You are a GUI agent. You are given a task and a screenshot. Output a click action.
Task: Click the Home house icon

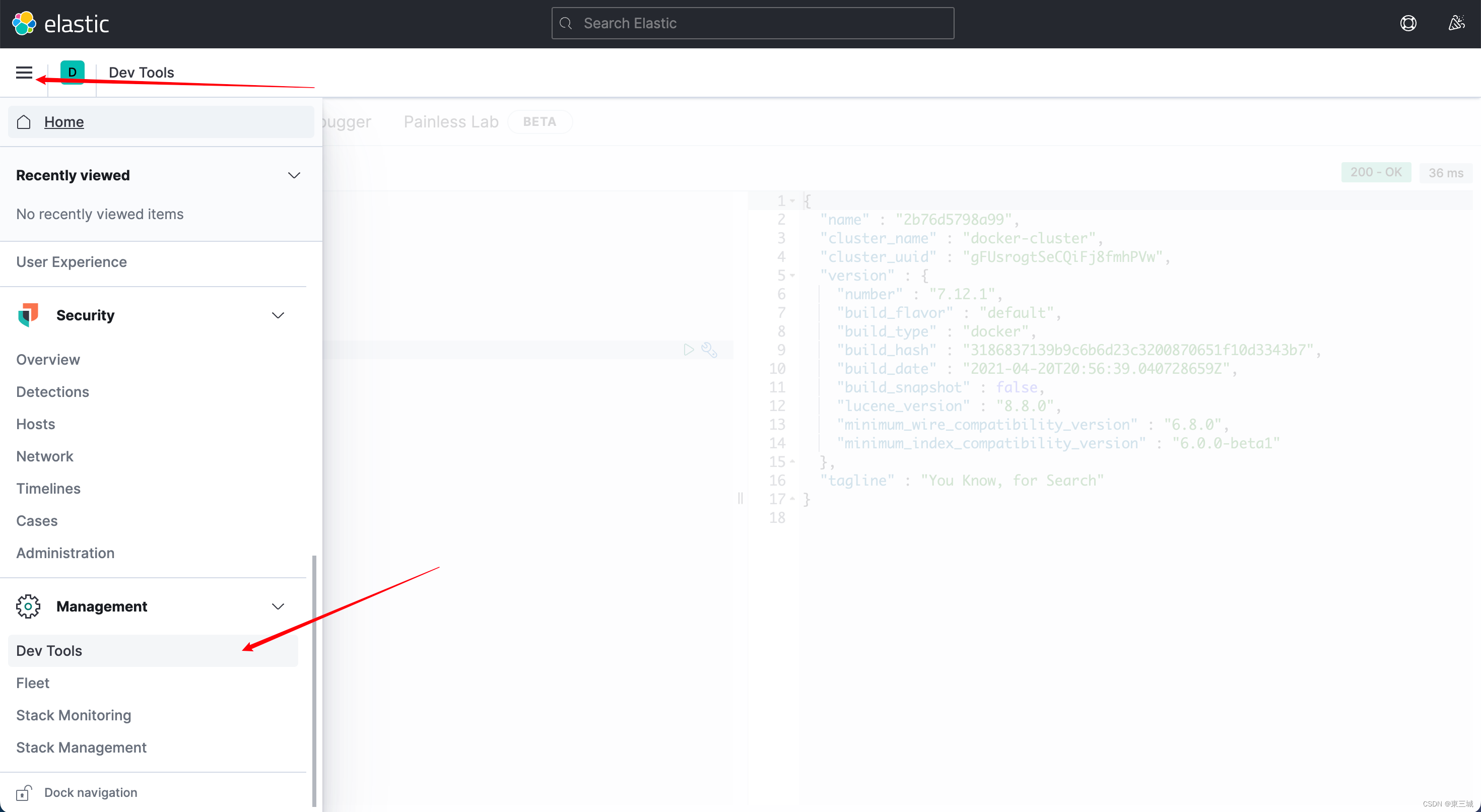[x=24, y=122]
